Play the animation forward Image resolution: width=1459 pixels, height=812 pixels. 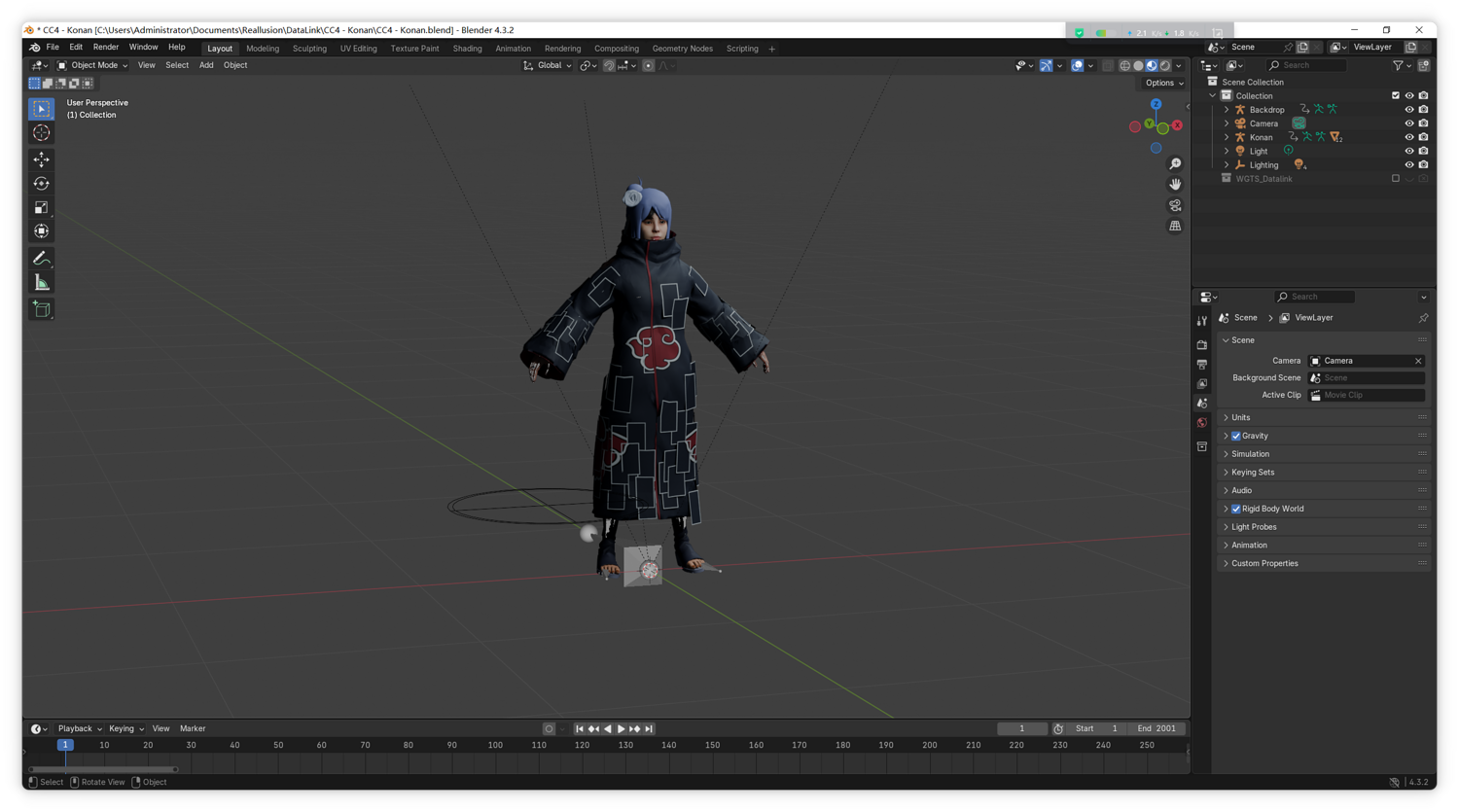[622, 729]
